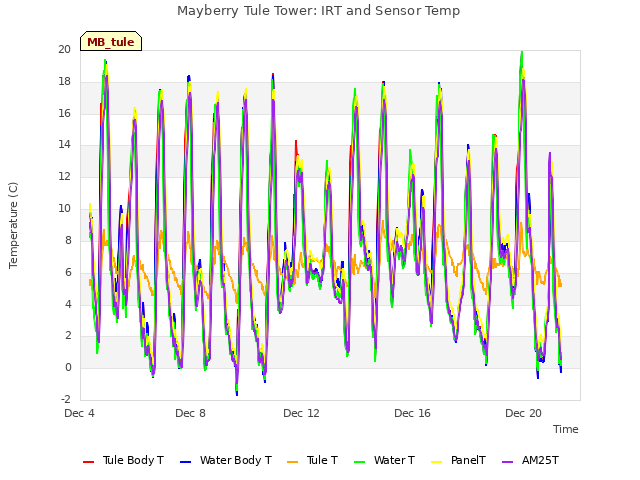Click the Dec 20 x-axis tick

coord(524,413)
